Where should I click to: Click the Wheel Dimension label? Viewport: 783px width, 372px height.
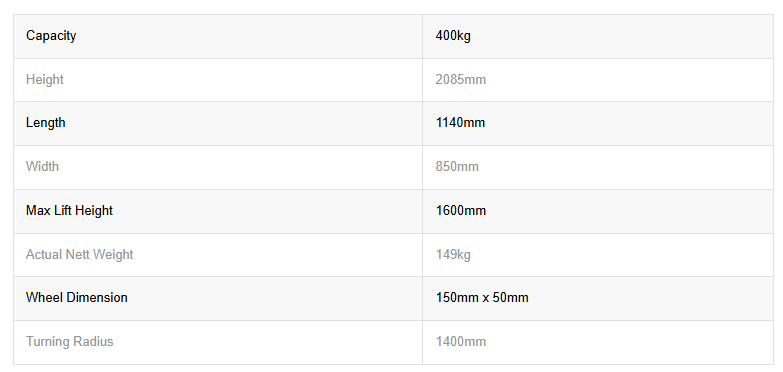76,298
